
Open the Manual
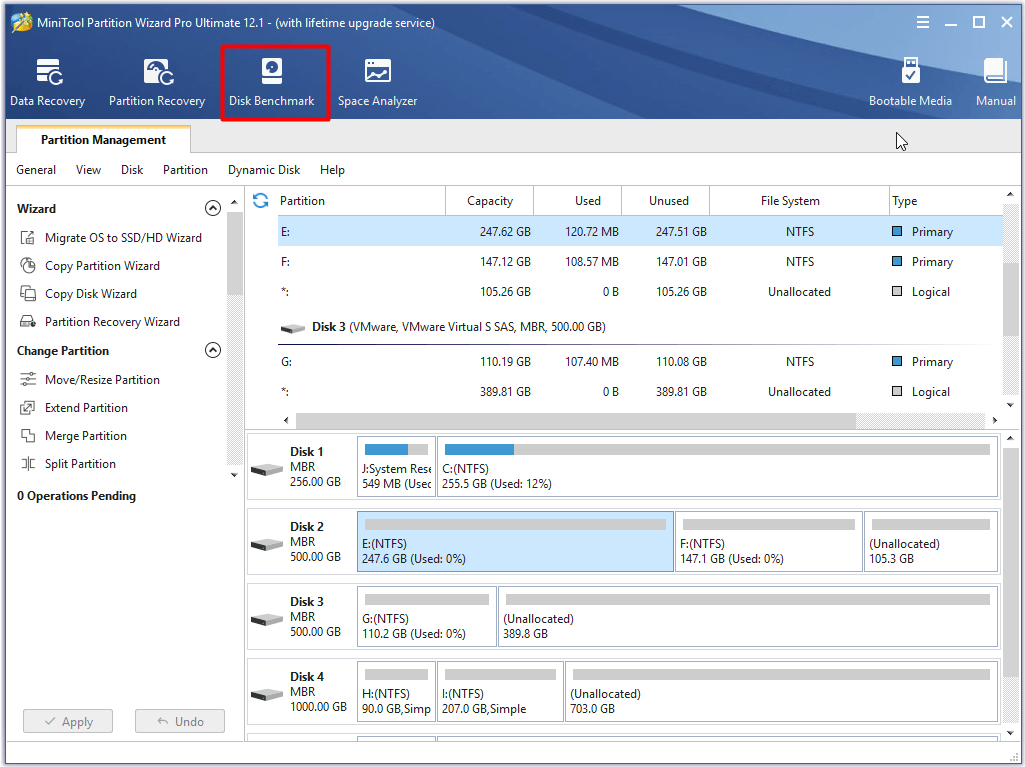click(x=996, y=82)
